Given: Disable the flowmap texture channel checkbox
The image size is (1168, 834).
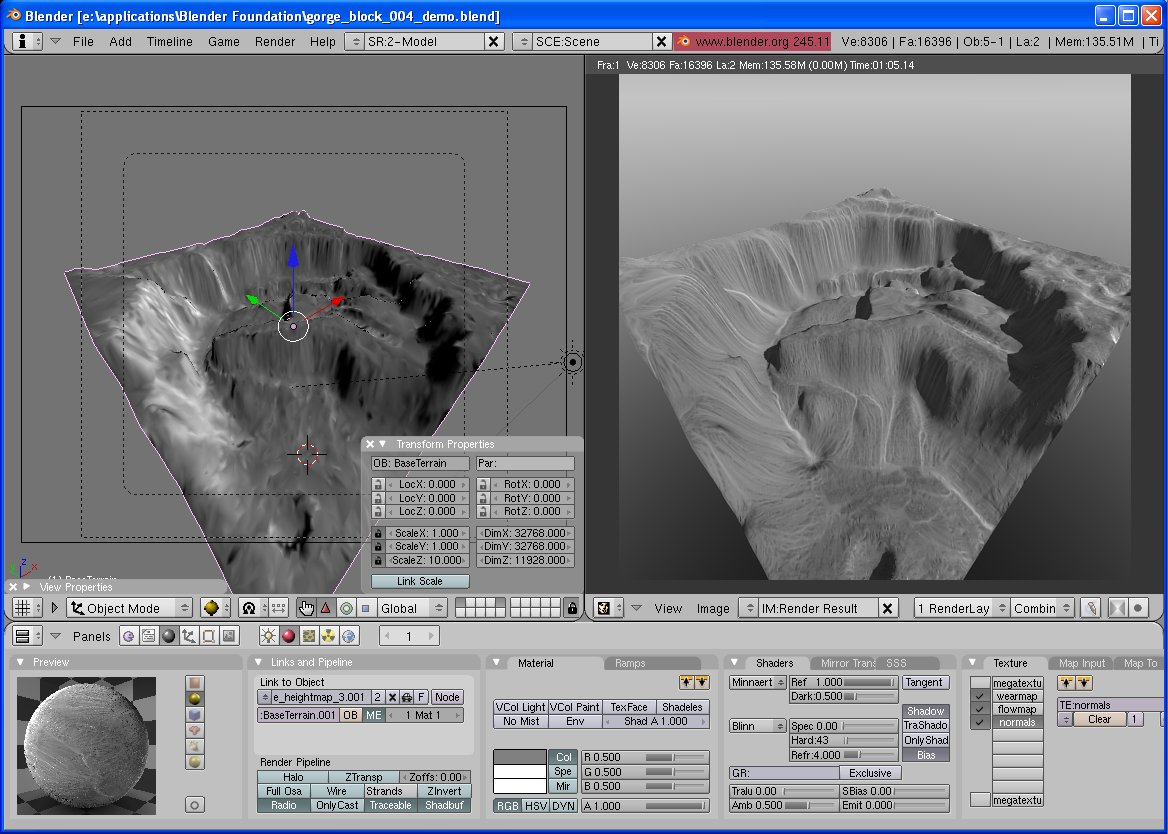Looking at the screenshot, I should pos(980,709).
